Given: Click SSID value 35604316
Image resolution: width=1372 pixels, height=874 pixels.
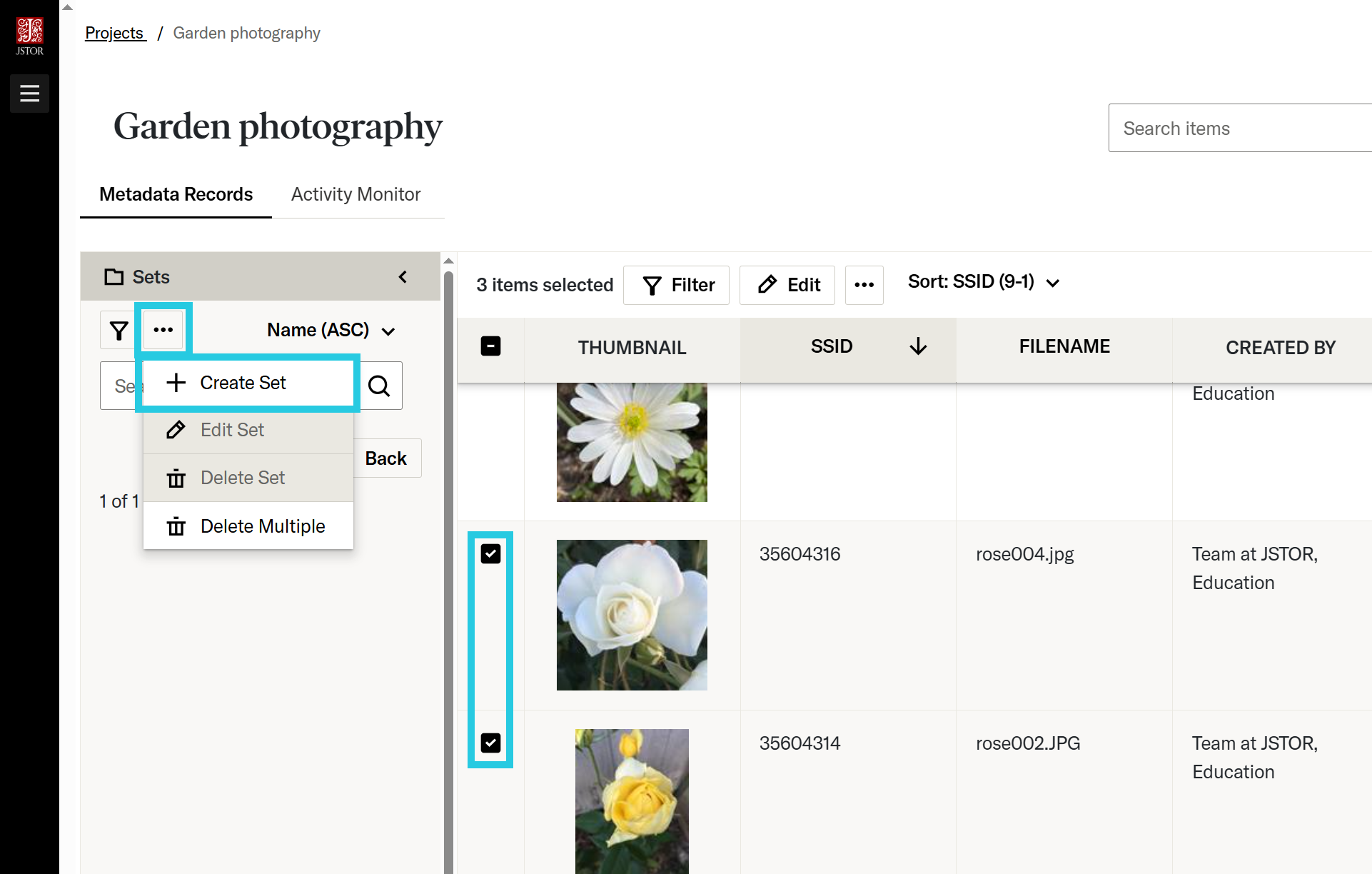Looking at the screenshot, I should pyautogui.click(x=800, y=554).
